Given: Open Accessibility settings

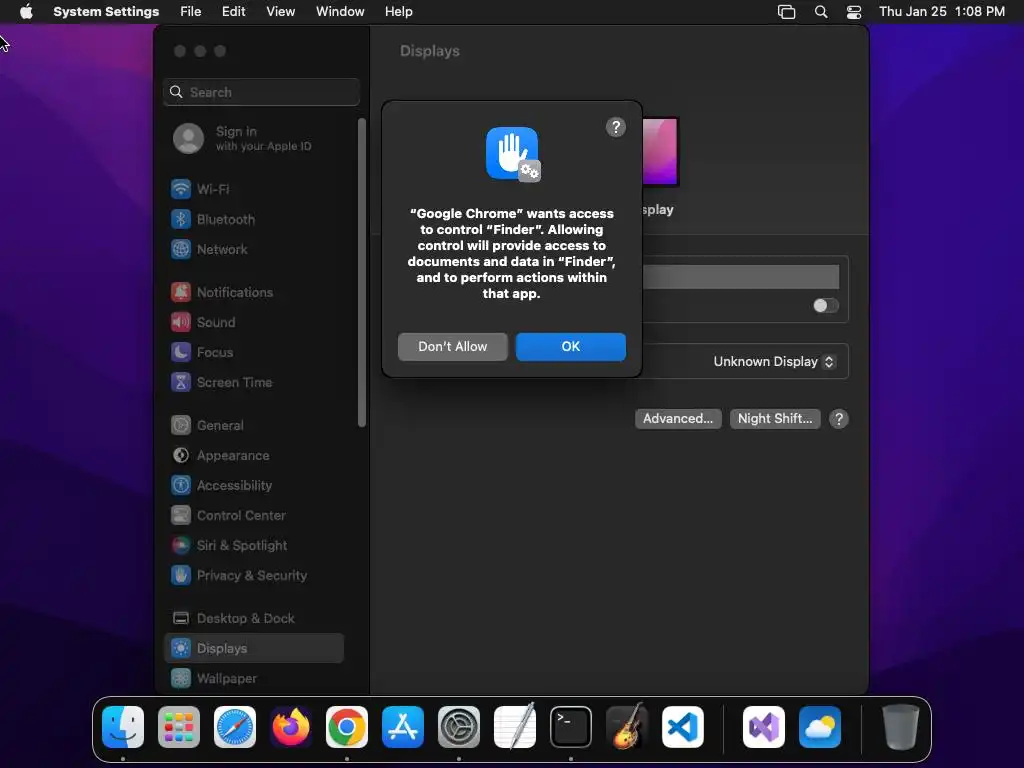Looking at the screenshot, I should click(x=253, y=486).
